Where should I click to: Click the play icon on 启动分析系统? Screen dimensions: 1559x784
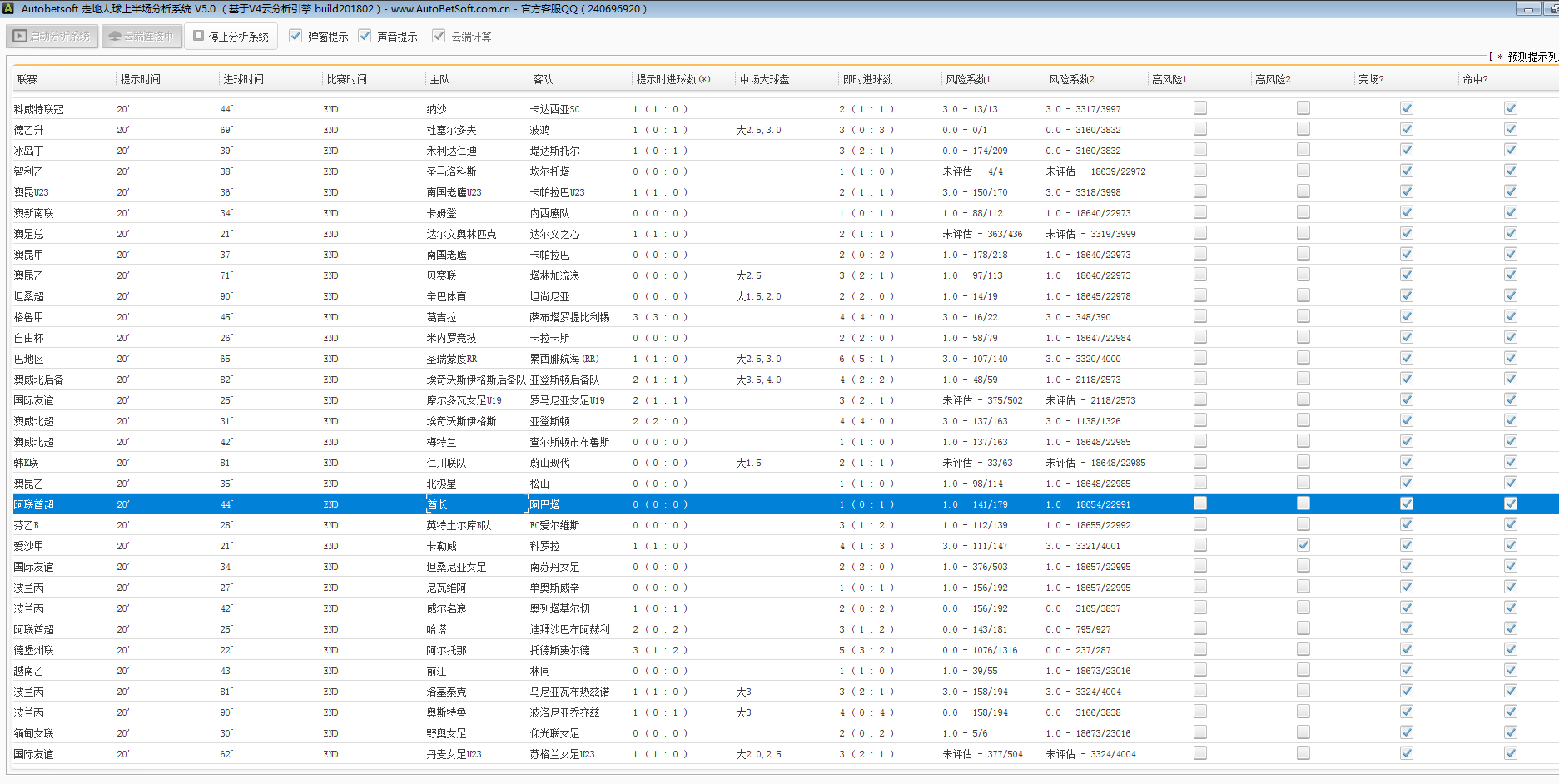click(20, 37)
